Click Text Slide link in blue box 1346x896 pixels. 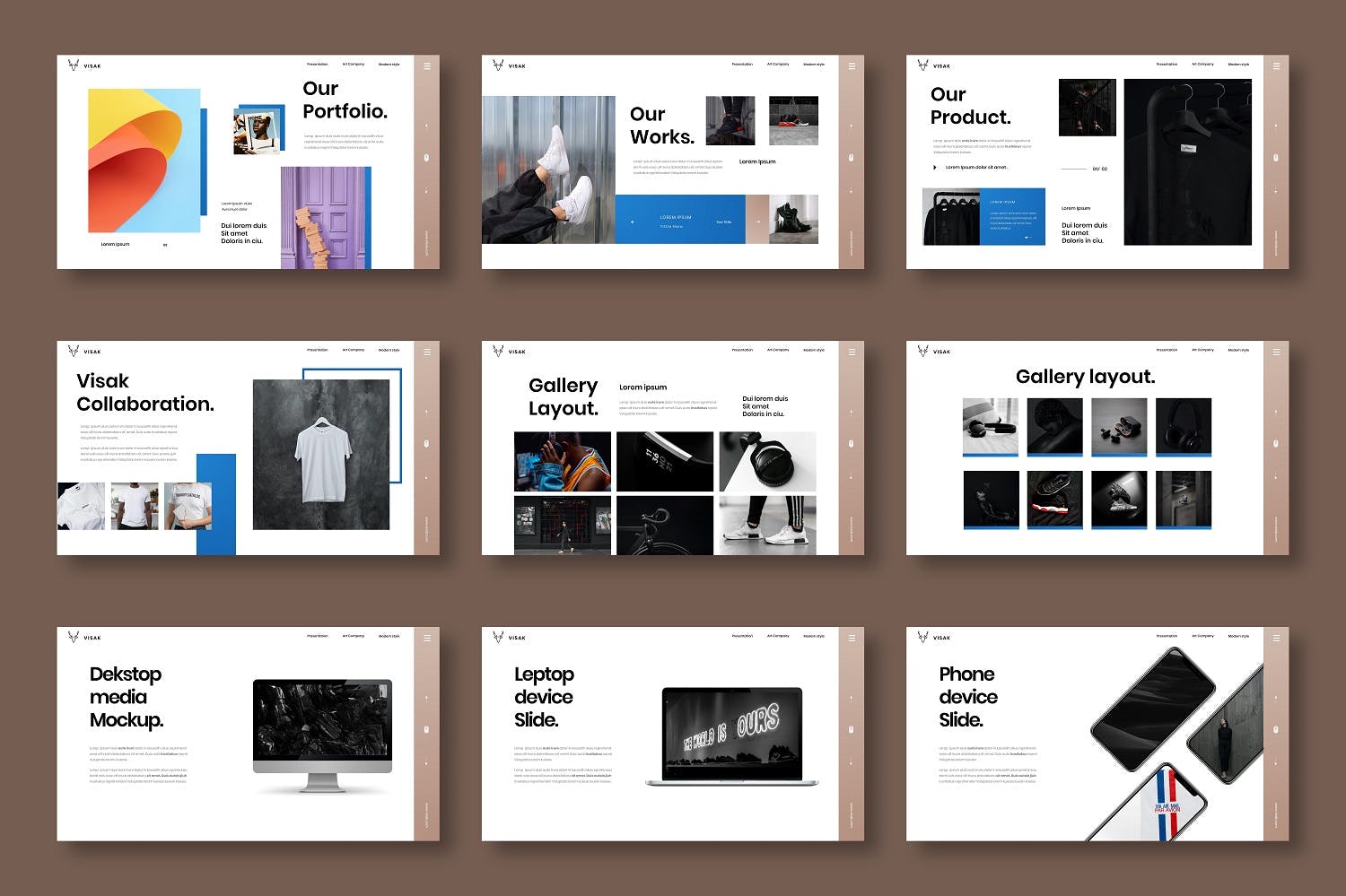pos(723,222)
